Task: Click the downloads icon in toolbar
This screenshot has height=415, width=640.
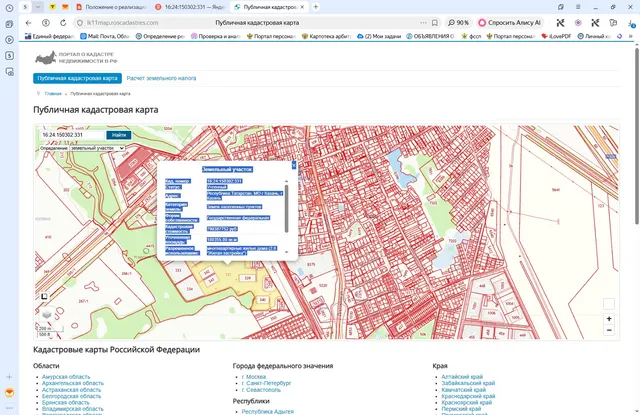Action: pyautogui.click(x=631, y=23)
